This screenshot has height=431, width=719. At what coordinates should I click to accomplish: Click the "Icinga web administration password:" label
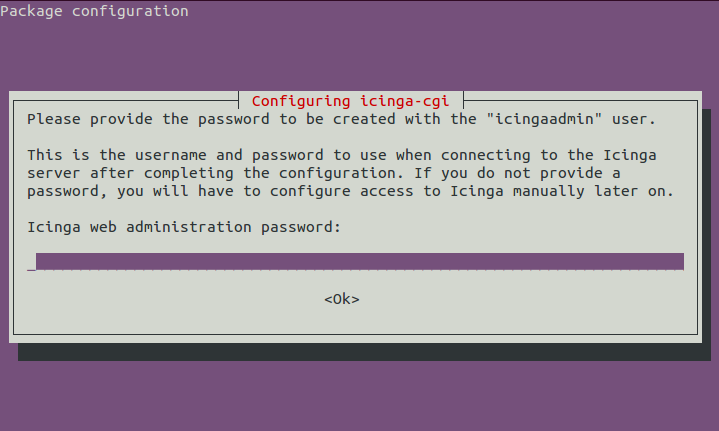[x=184, y=227]
